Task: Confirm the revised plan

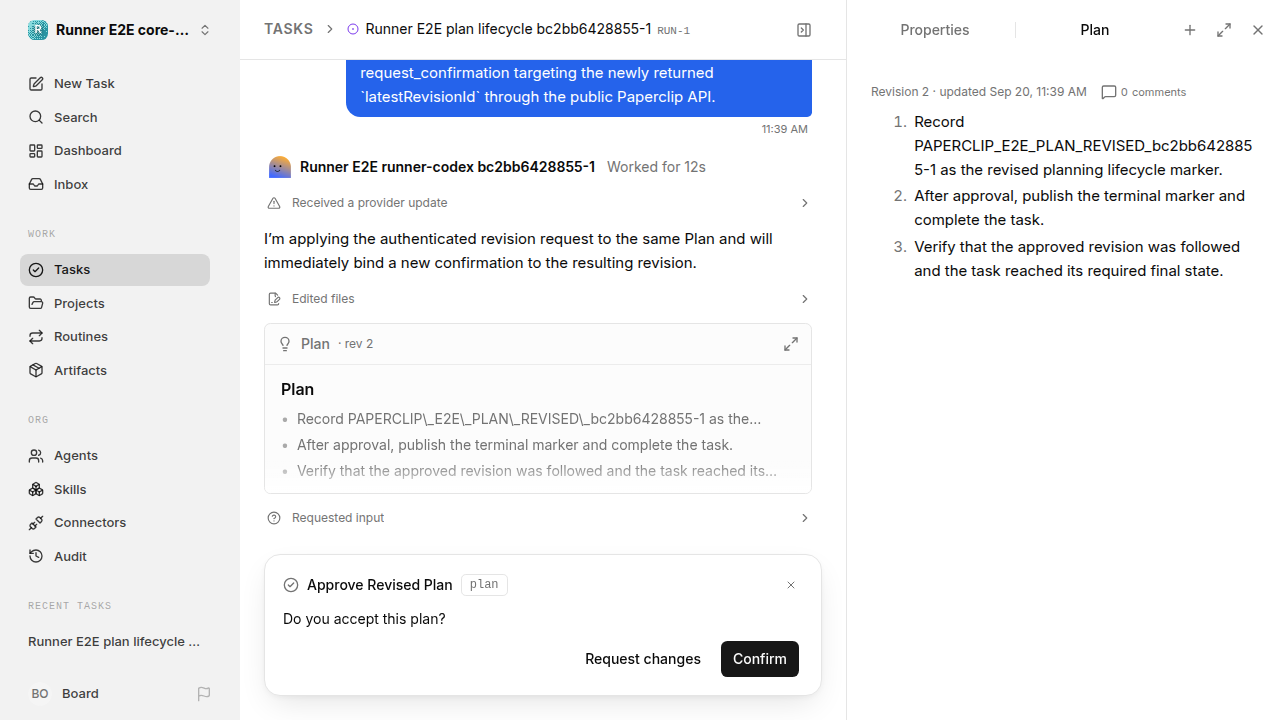Action: (x=760, y=659)
